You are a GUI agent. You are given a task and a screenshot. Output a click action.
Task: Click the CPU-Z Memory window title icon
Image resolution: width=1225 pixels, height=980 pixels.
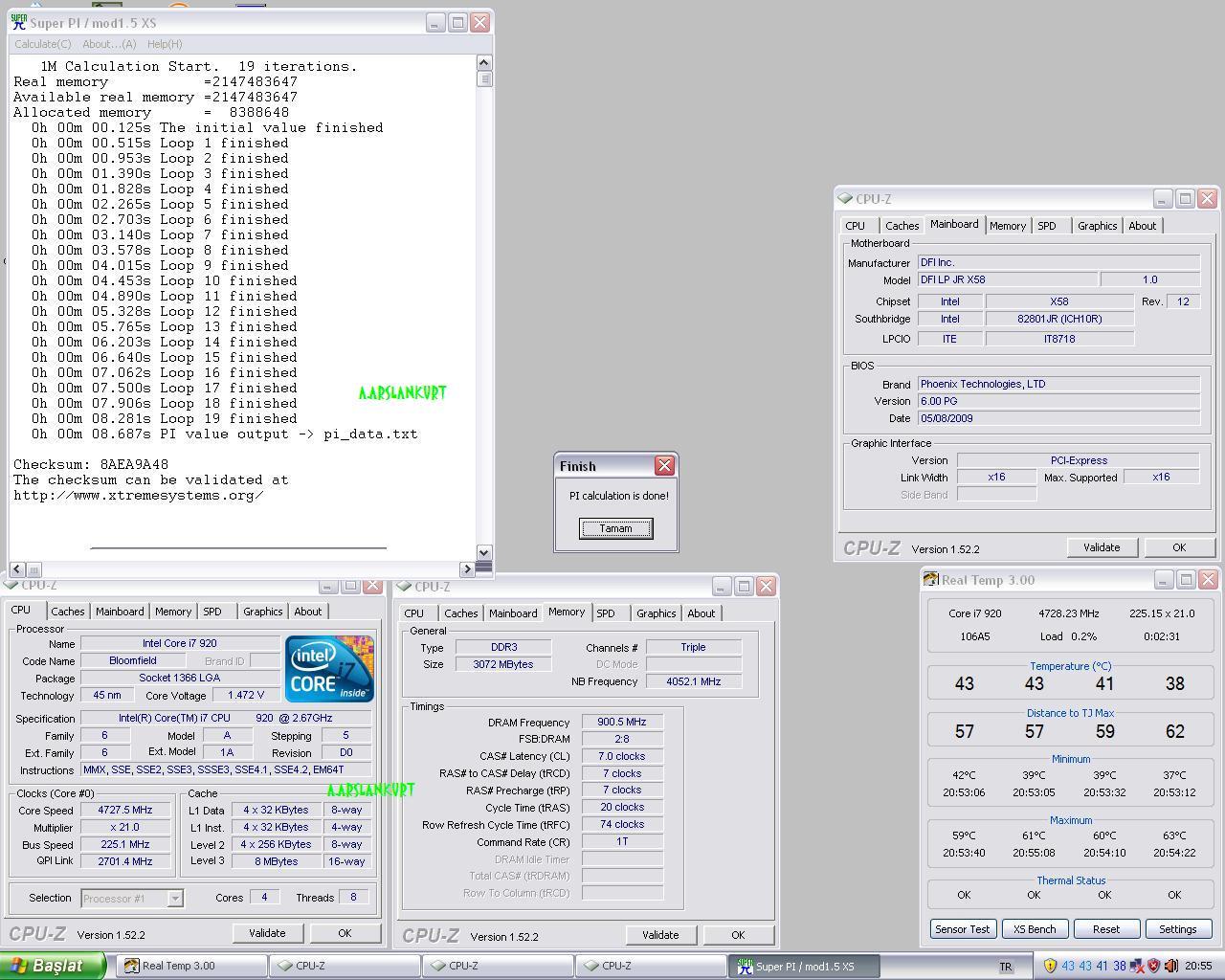[404, 587]
